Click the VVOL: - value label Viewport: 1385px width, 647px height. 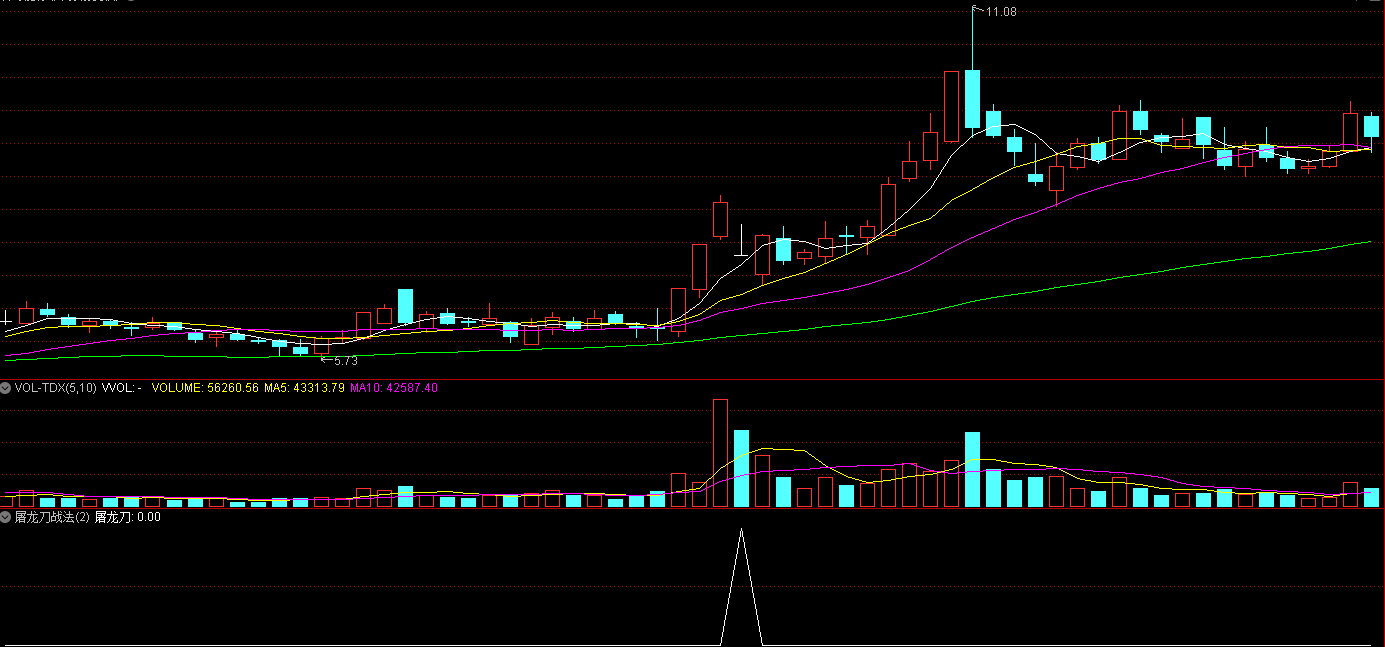coord(122,387)
